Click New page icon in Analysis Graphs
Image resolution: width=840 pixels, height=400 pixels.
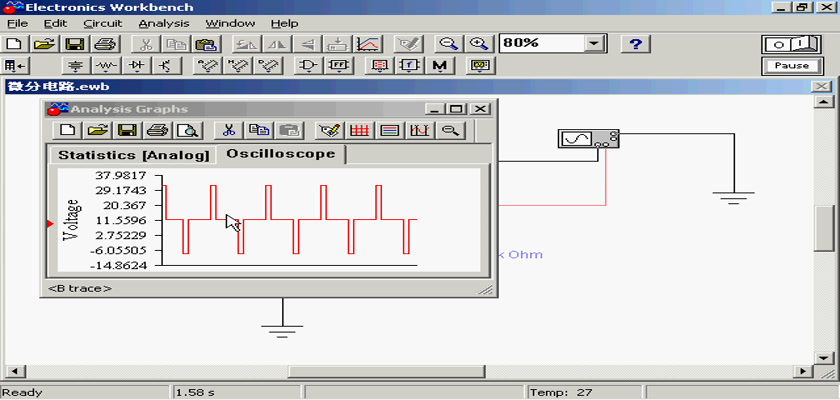pyautogui.click(x=68, y=130)
